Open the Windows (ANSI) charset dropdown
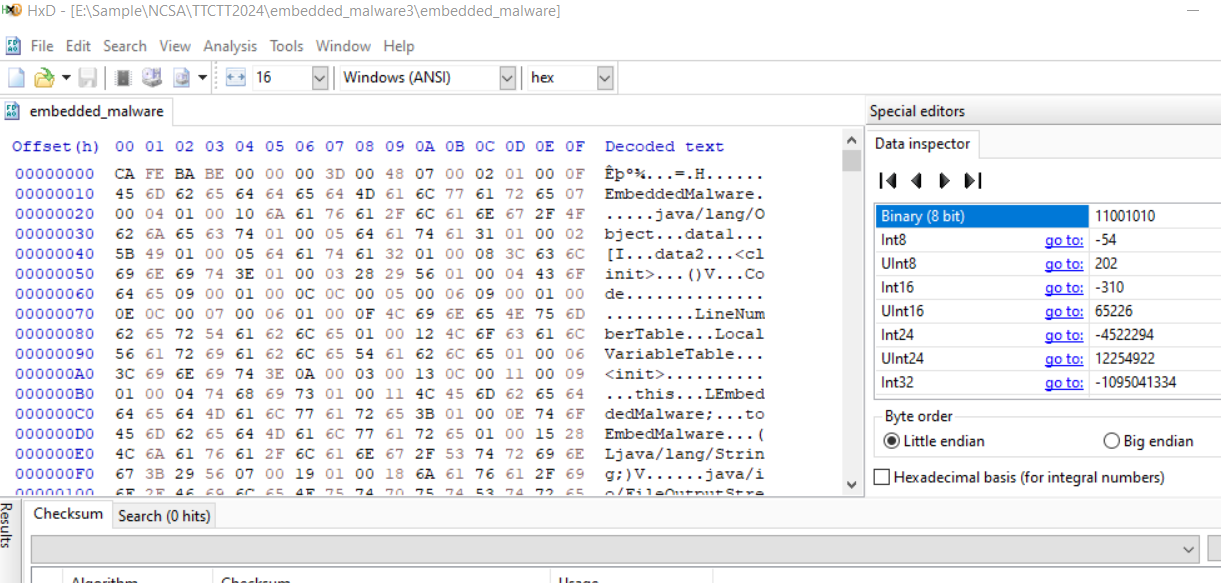The image size is (1221, 583). click(507, 77)
